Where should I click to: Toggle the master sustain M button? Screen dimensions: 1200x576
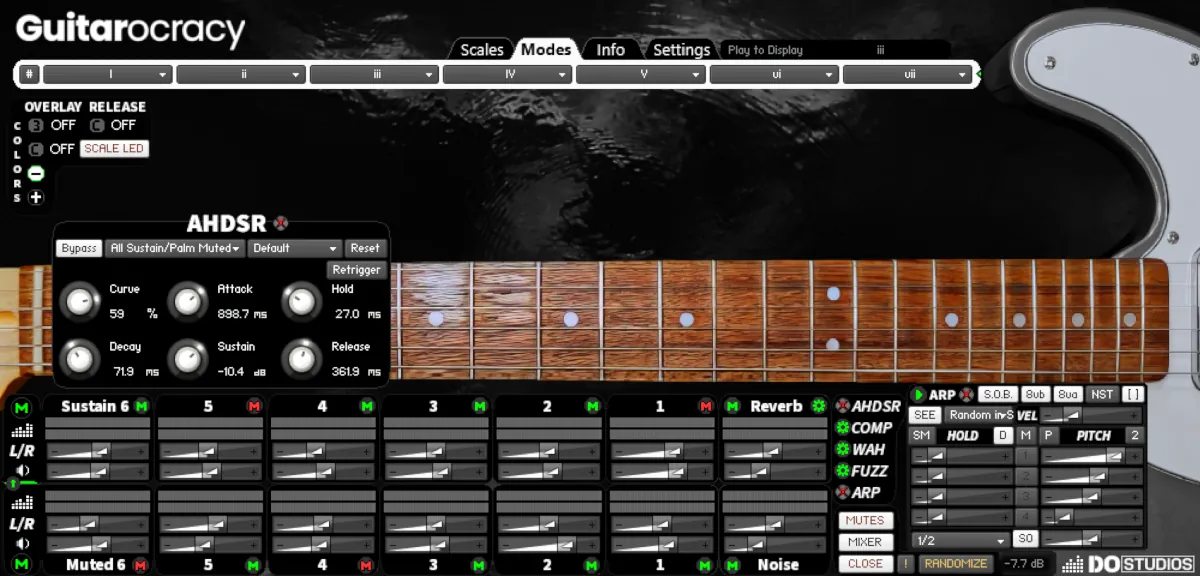tap(22, 406)
